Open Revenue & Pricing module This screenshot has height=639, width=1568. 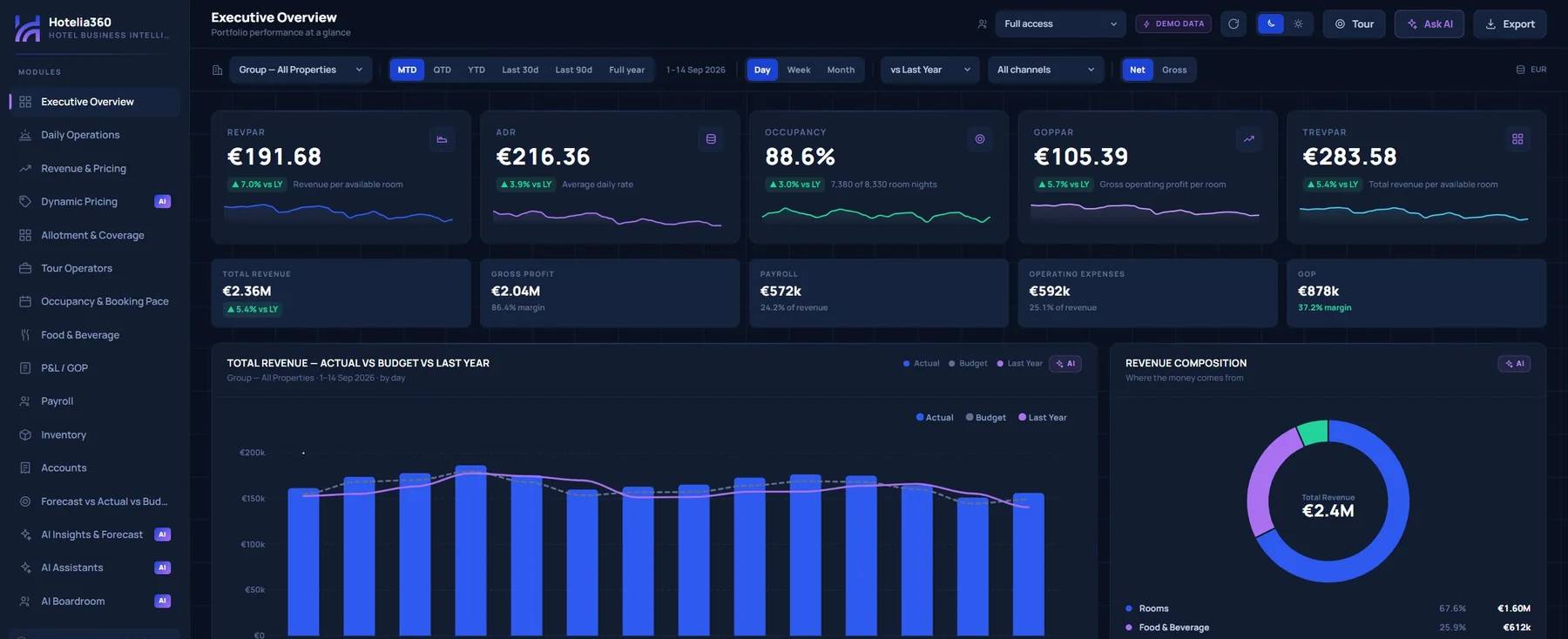pos(95,168)
